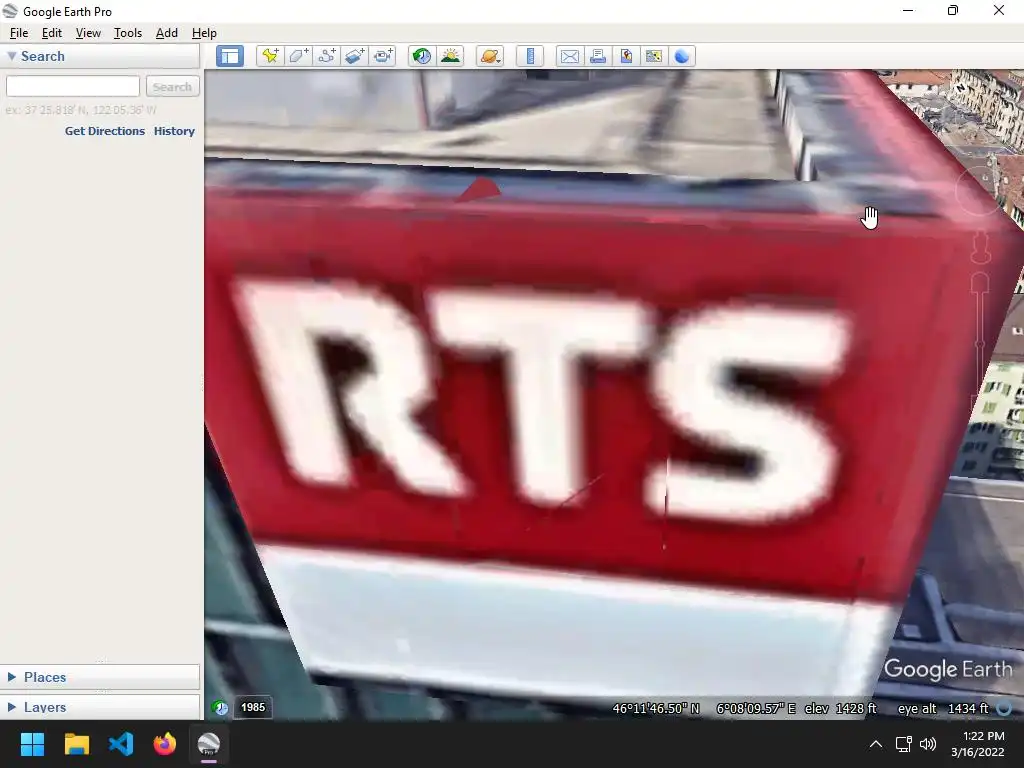Screen dimensions: 1024x768
Task: Click the elev 1428 ft text
Action: point(840,709)
